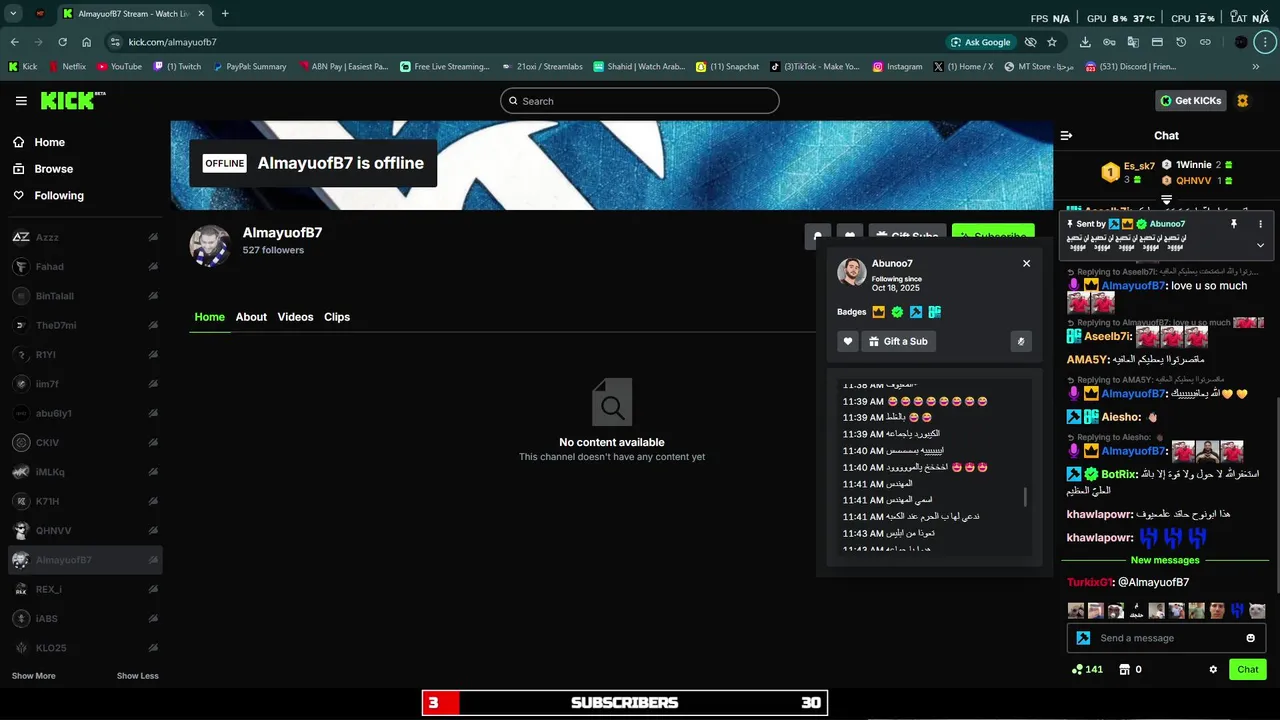Click the gold crown badge in user card
The height and width of the screenshot is (720, 1280).
point(879,312)
